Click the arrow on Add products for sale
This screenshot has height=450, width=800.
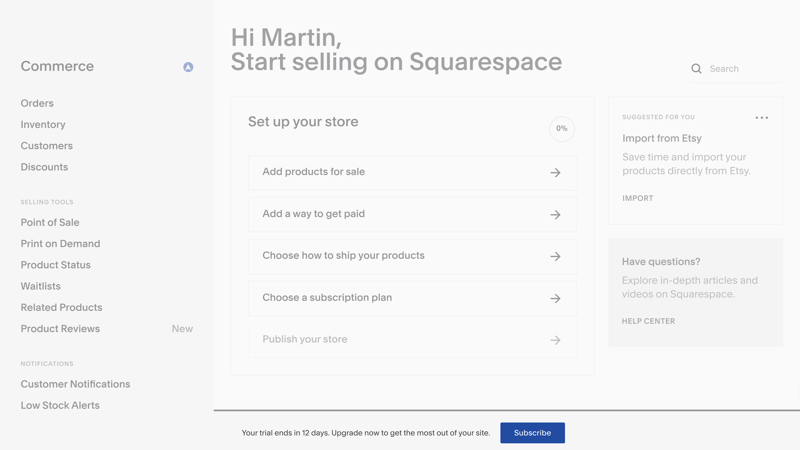555,173
